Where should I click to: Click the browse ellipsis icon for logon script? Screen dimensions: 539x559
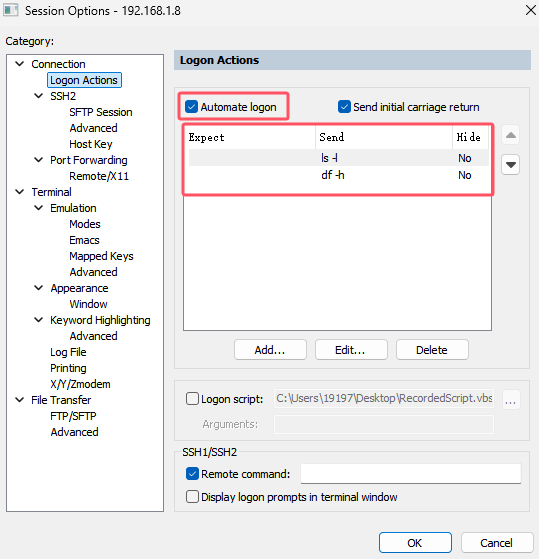click(510, 400)
